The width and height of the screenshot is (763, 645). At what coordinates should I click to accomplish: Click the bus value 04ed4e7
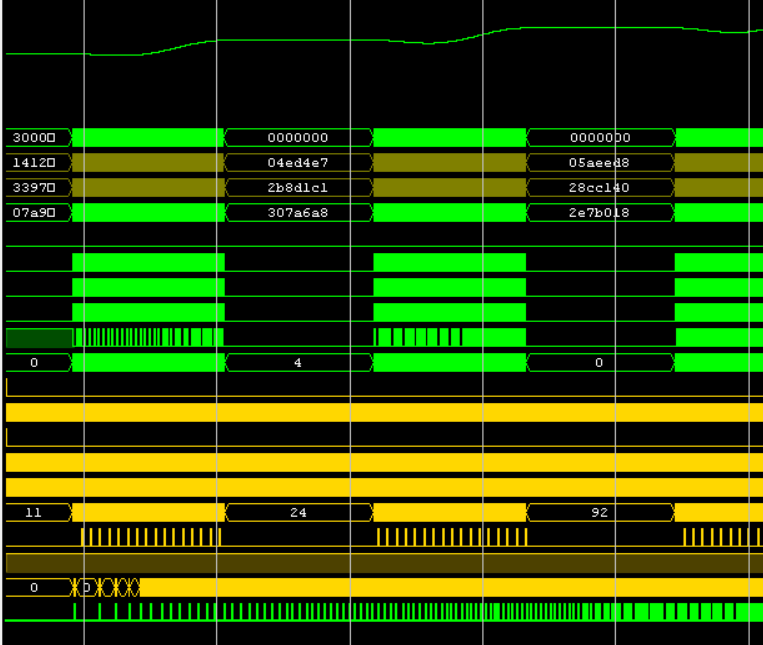pos(298,163)
